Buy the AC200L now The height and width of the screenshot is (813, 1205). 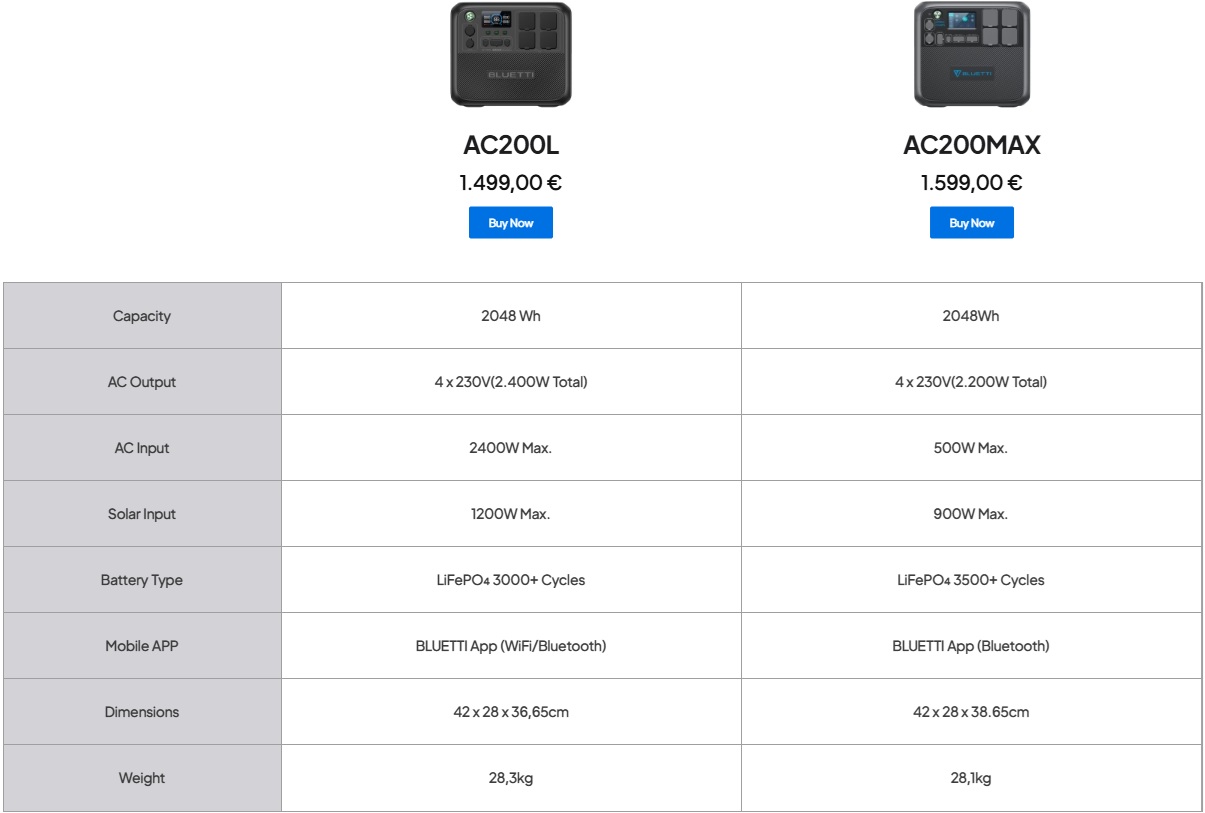click(511, 223)
